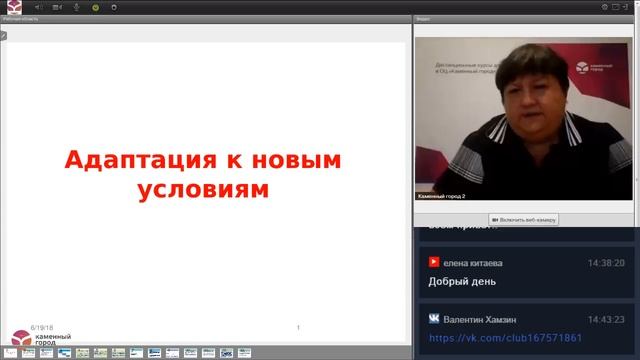Viewport: 640px width, 360px height.
Task: Select the eighth slide thumbnail
Action: coord(136,353)
